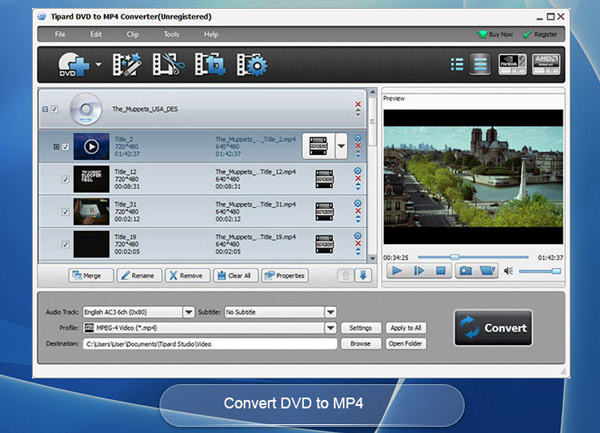
Task: Step to next frame in preview
Action: point(419,271)
